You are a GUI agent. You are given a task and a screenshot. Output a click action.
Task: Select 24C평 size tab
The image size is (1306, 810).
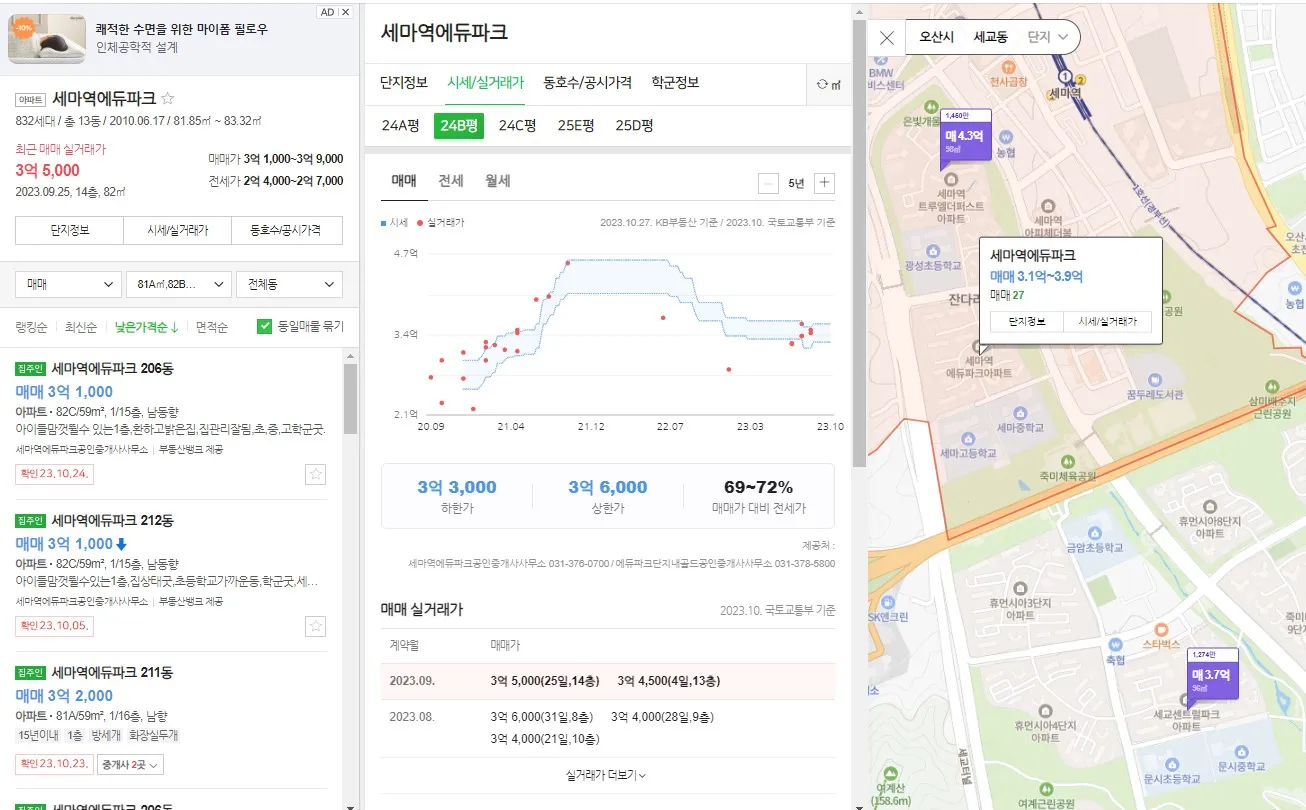pyautogui.click(x=518, y=126)
